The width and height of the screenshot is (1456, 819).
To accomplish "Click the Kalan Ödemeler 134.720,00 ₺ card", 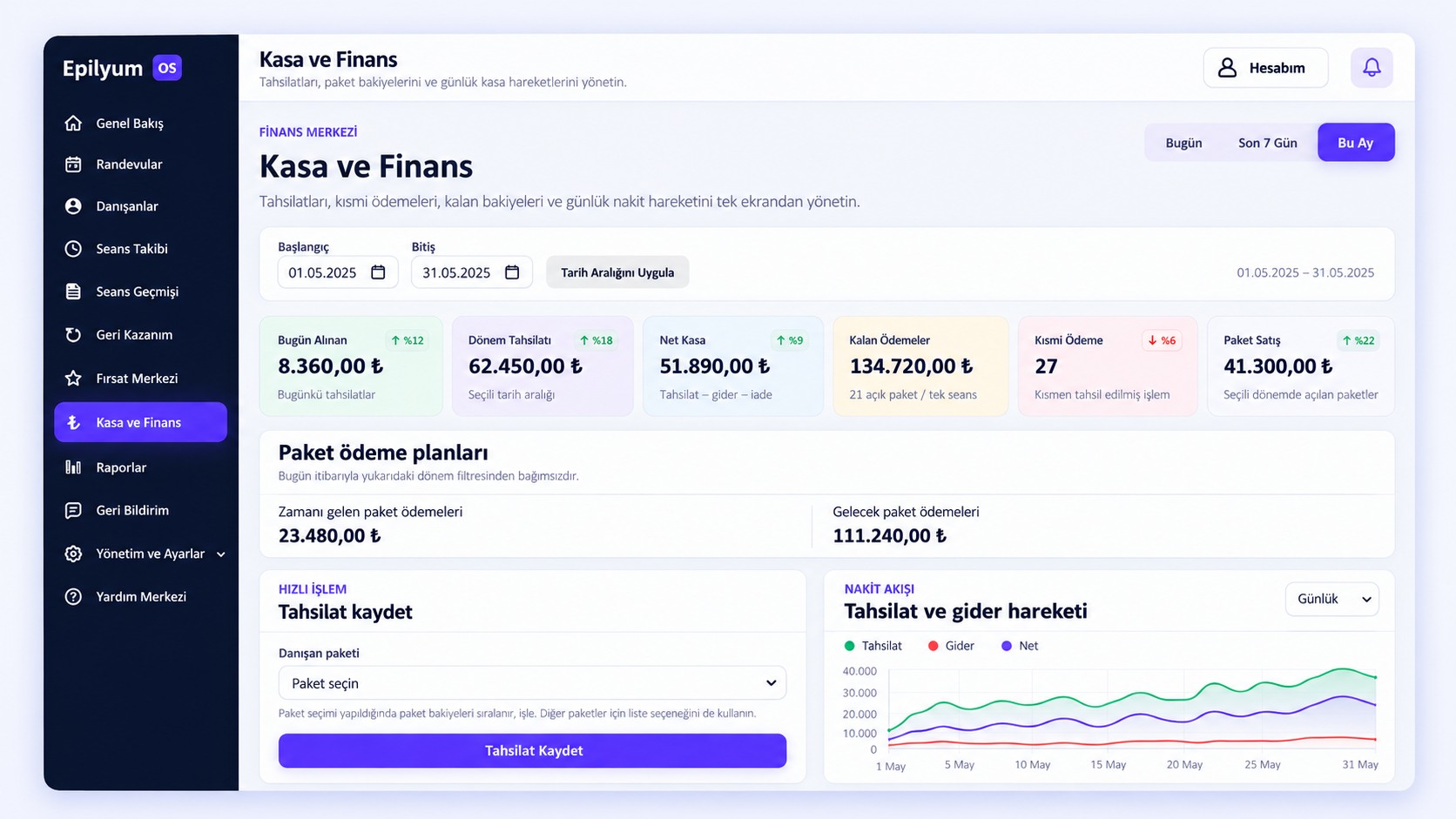I will tap(920, 366).
